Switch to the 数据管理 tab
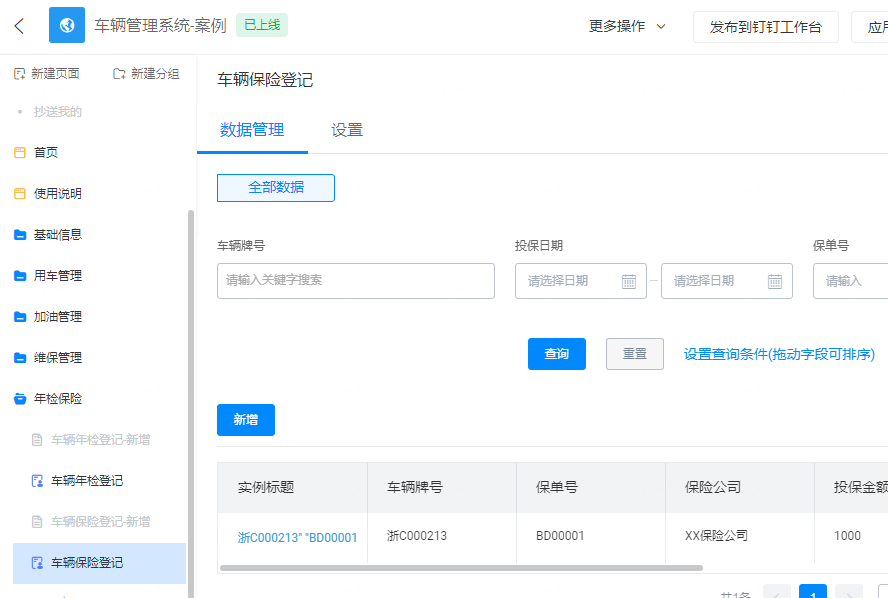Screen dimensions: 888x598 252,130
